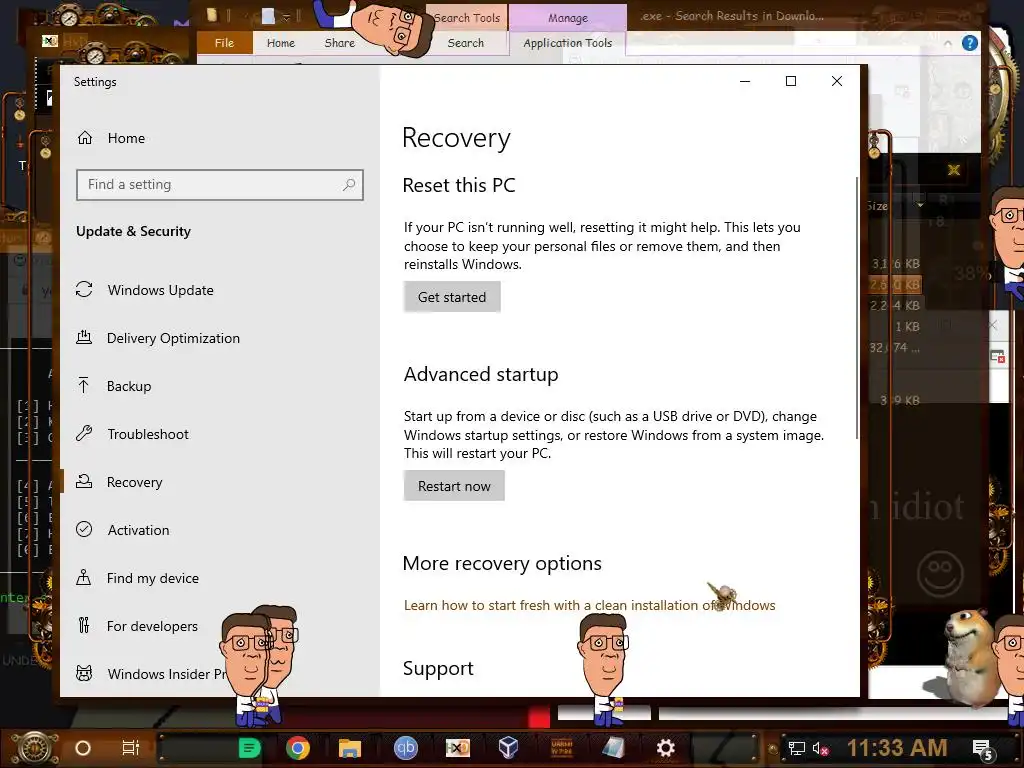The height and width of the screenshot is (768, 1024).
Task: Open VirtualBox cube icon on taskbar
Action: [x=508, y=748]
